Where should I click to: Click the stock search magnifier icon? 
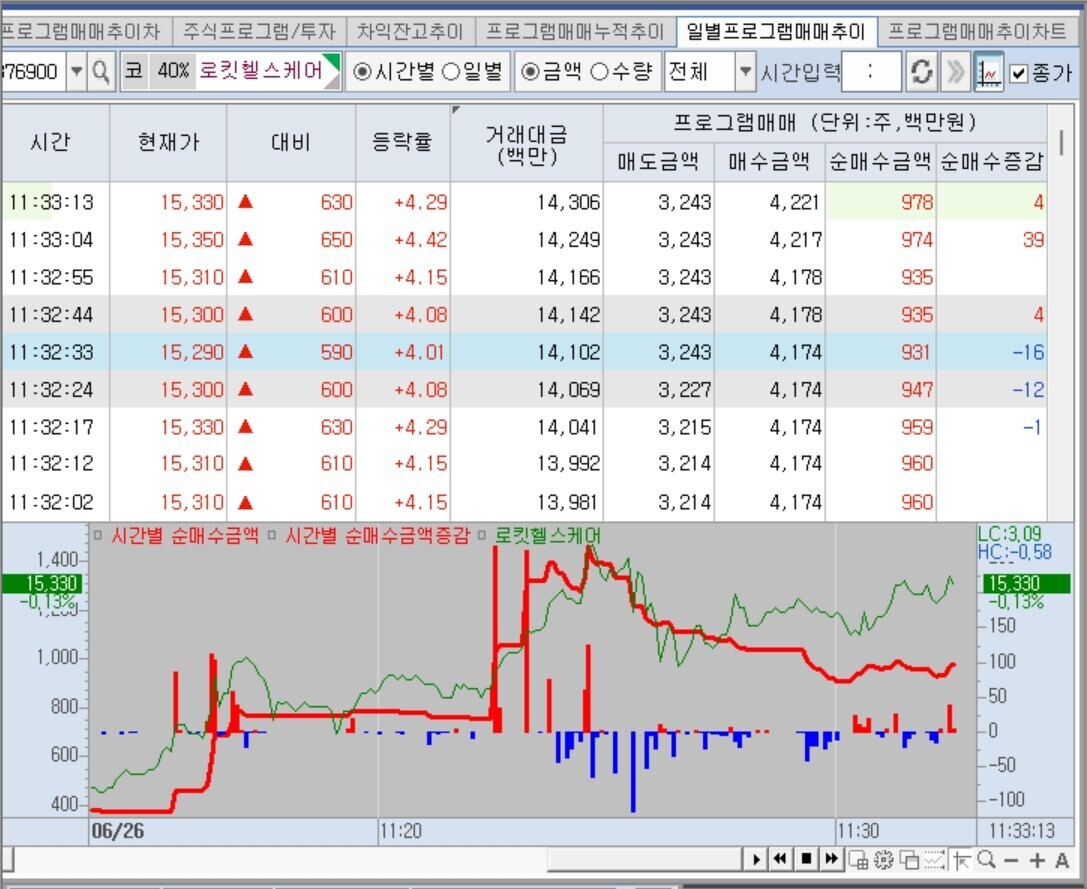click(101, 71)
